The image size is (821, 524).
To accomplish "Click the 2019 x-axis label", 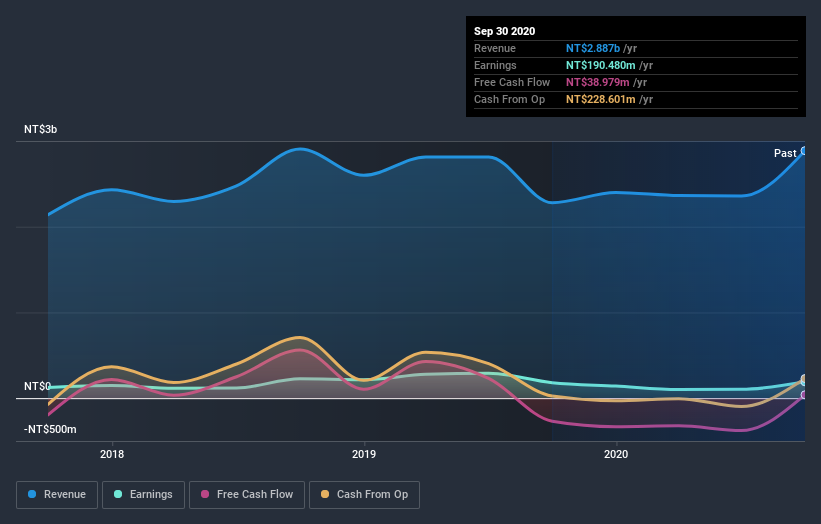I will click(364, 454).
